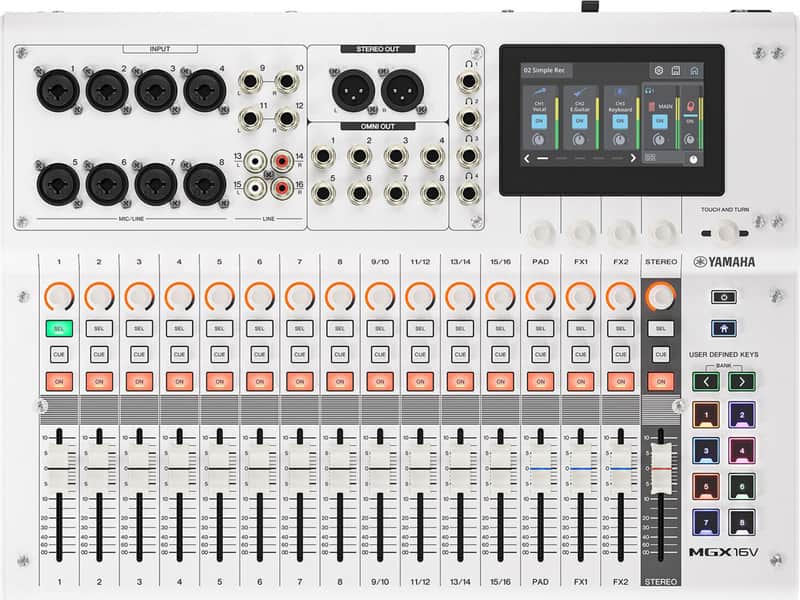Viewport: 800px width, 600px height.
Task: Trigger User Defined Key 2
Action: click(742, 414)
